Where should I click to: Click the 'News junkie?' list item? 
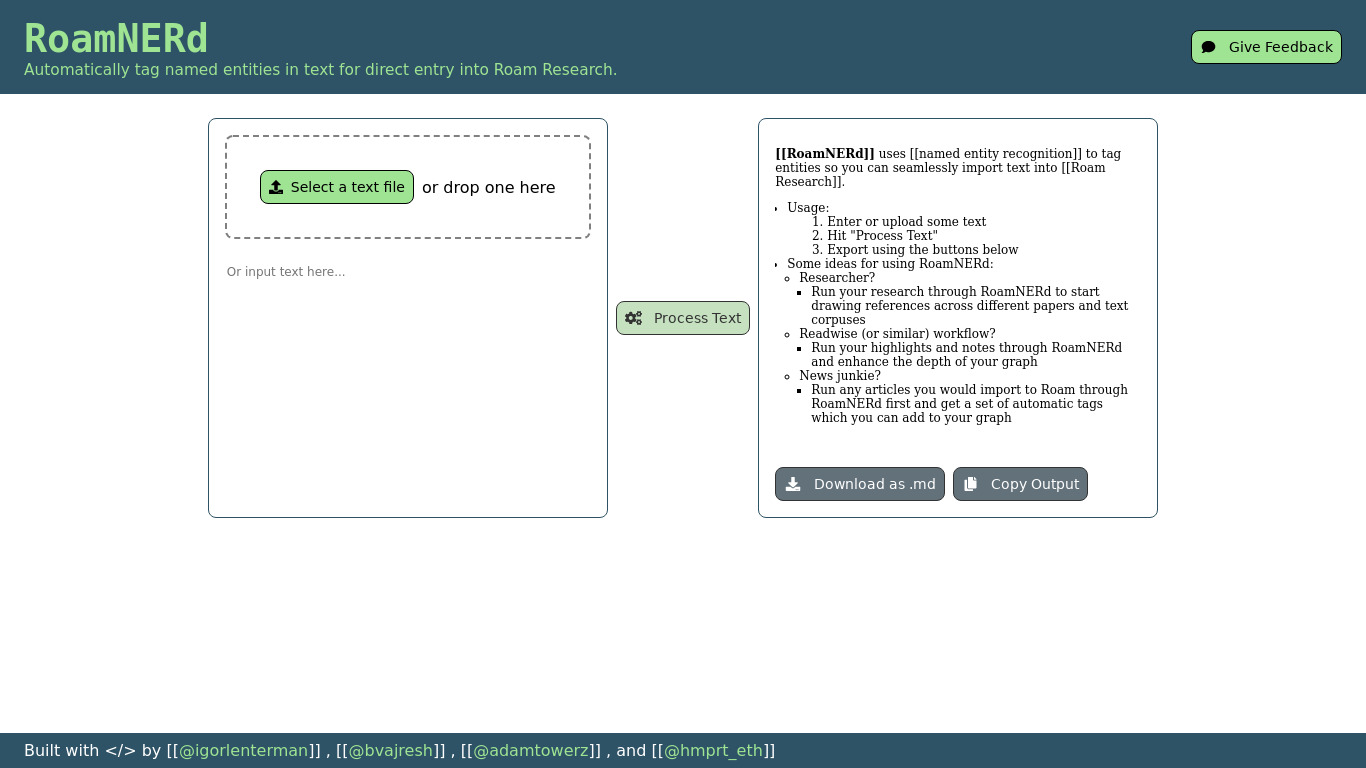point(840,376)
